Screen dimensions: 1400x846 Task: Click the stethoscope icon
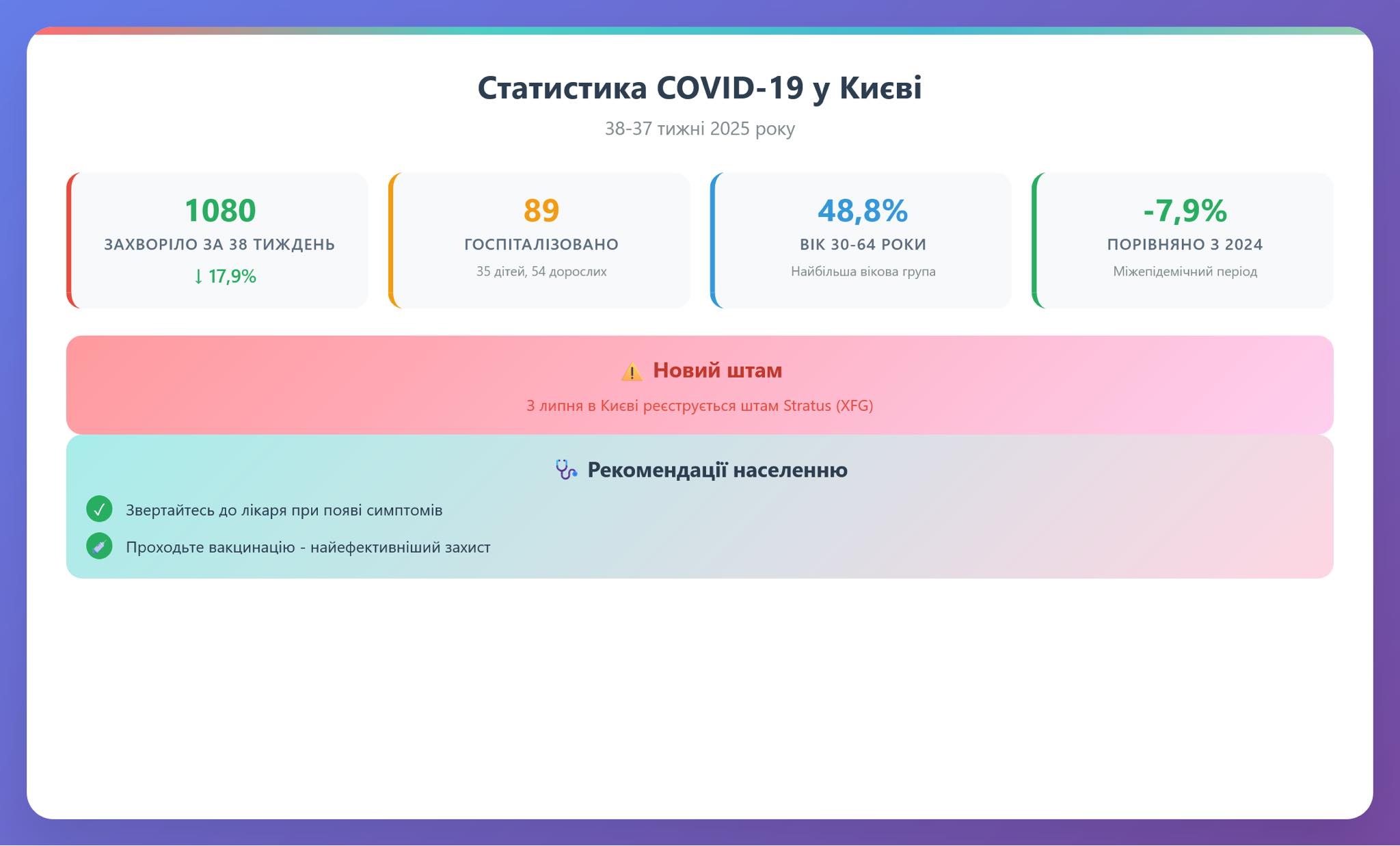(566, 469)
